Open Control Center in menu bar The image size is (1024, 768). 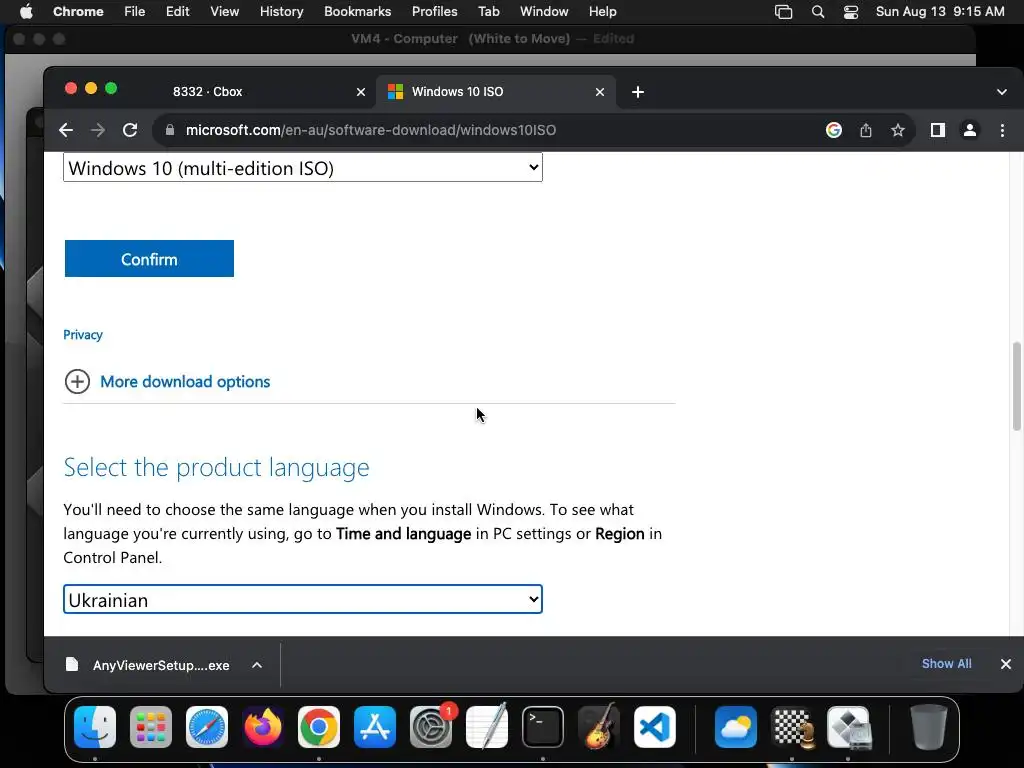click(851, 12)
